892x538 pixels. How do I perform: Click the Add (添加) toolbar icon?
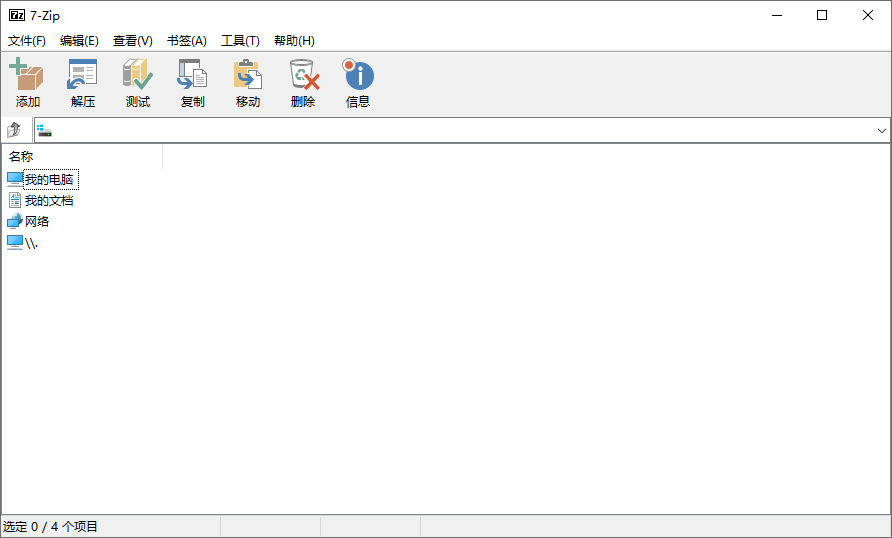[28, 76]
